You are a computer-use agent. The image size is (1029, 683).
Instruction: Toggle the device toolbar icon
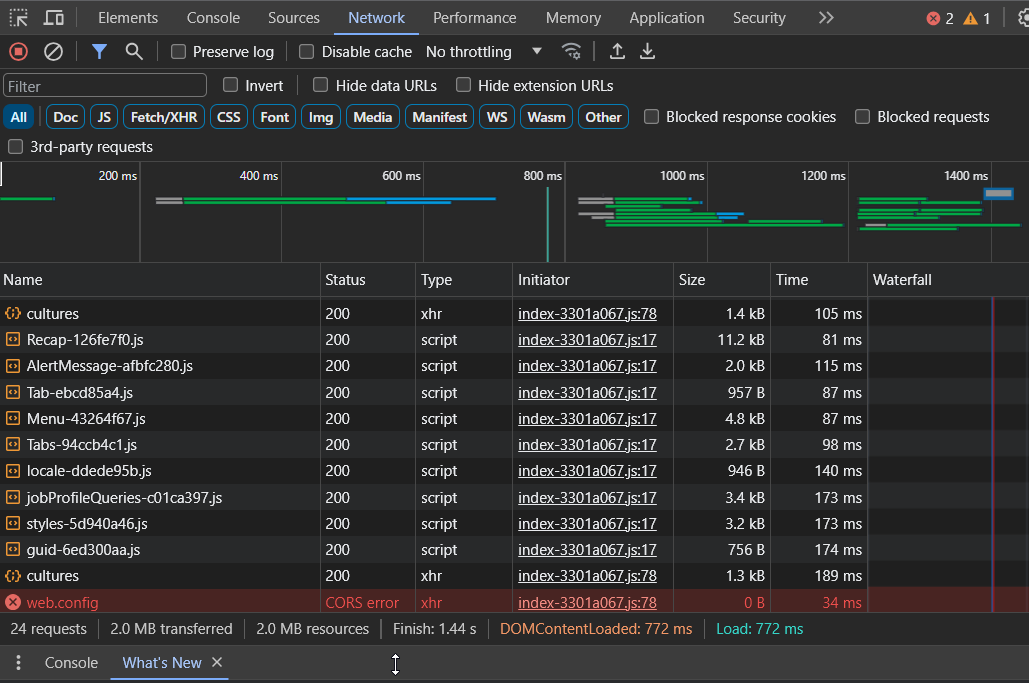pyautogui.click(x=53, y=18)
